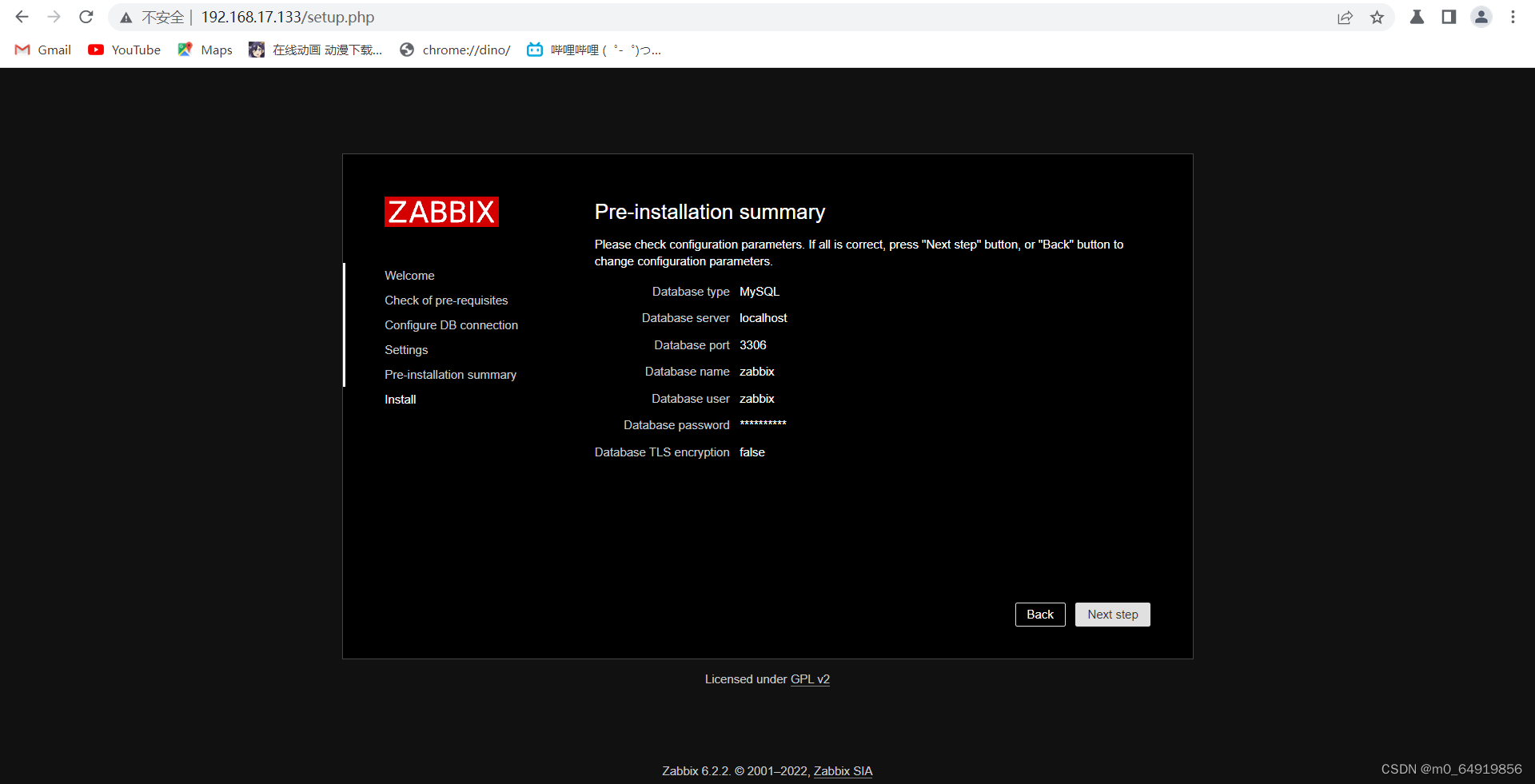Viewport: 1535px width, 784px height.
Task: Select Check of pre-requisites step
Action: point(446,300)
